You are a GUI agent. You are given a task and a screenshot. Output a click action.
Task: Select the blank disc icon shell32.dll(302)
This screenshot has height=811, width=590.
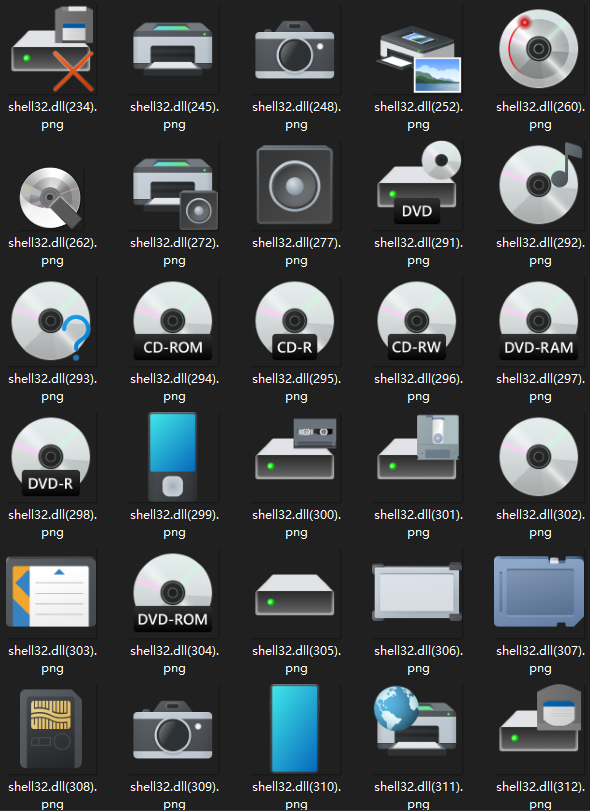539,457
